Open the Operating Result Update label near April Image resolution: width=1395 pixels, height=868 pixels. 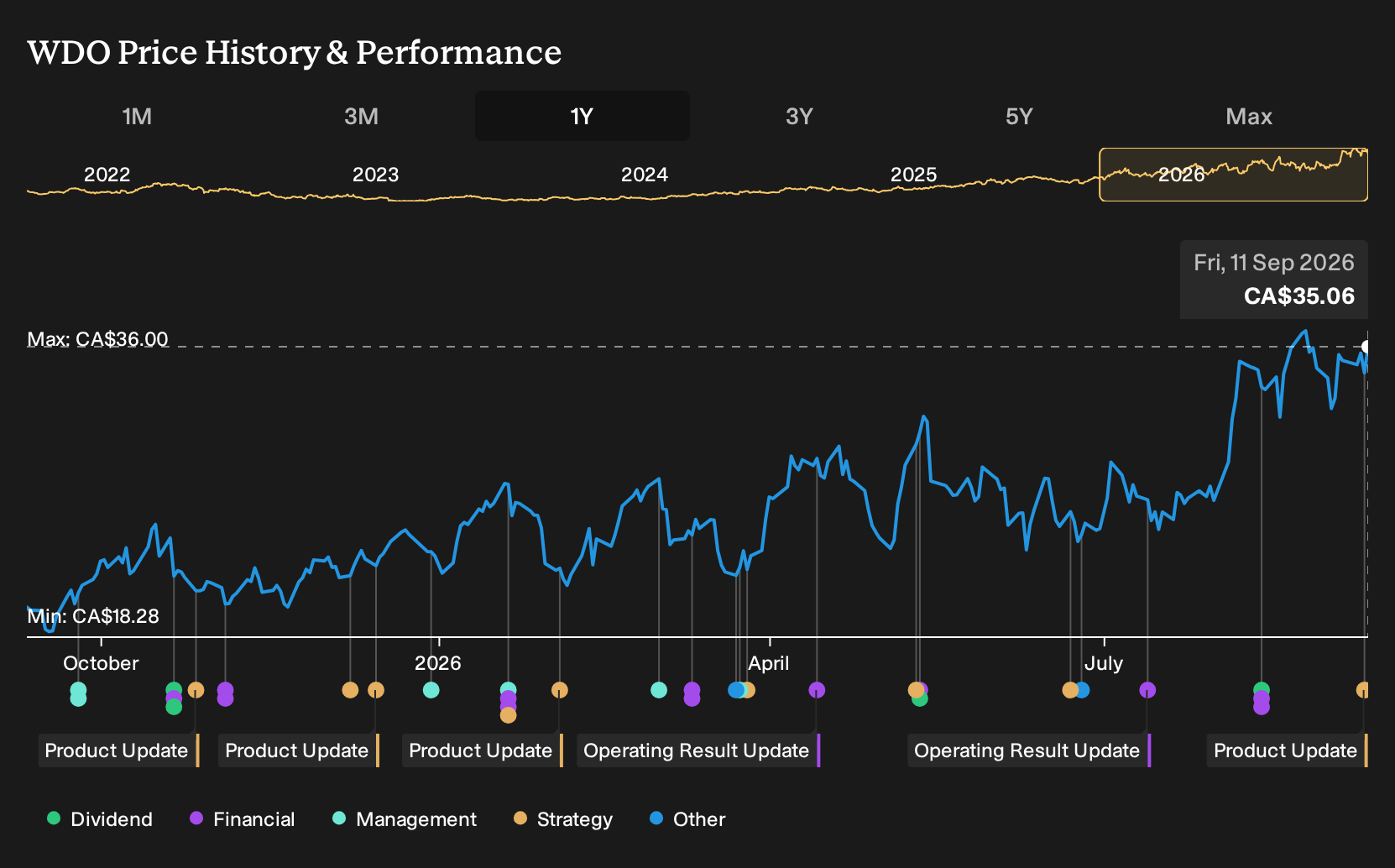pos(697,750)
